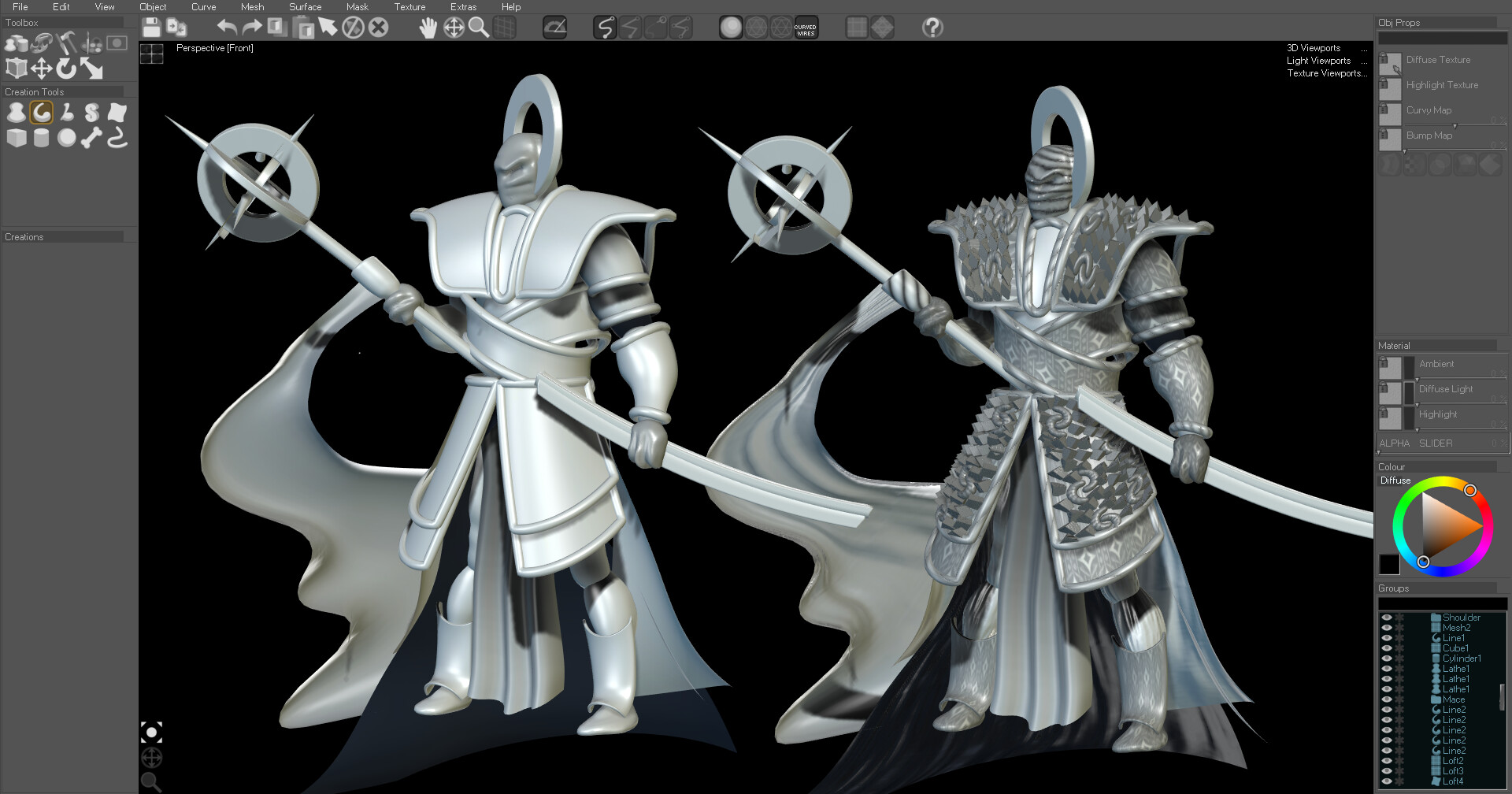Click the Diffuse Texture slot
The height and width of the screenshot is (794, 1512).
pos(1391,63)
